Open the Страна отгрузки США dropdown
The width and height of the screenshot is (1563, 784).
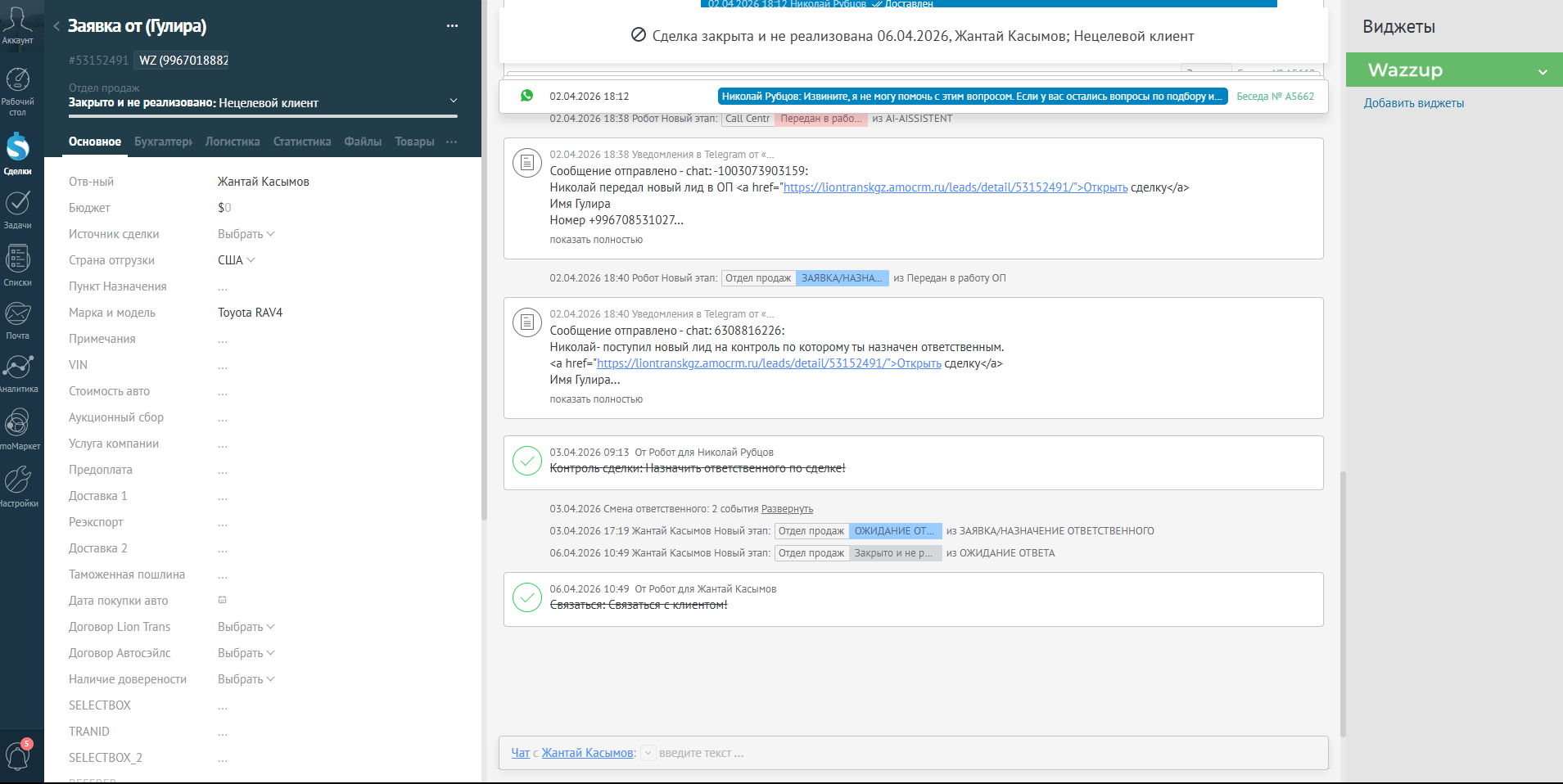pos(236,260)
